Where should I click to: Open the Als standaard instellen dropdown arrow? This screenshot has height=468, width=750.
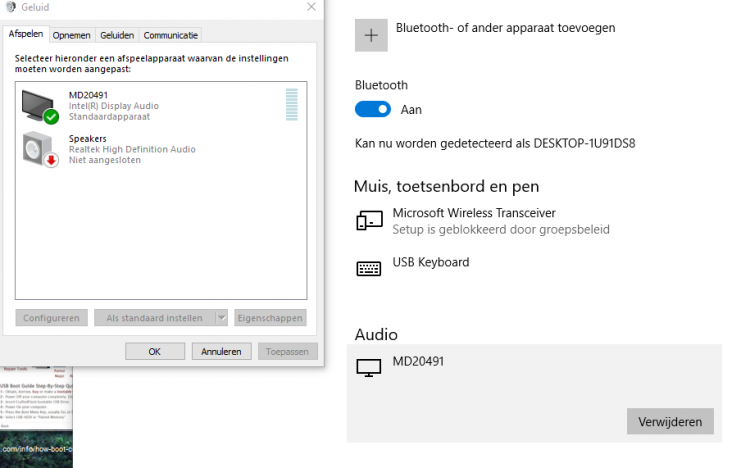pos(221,318)
